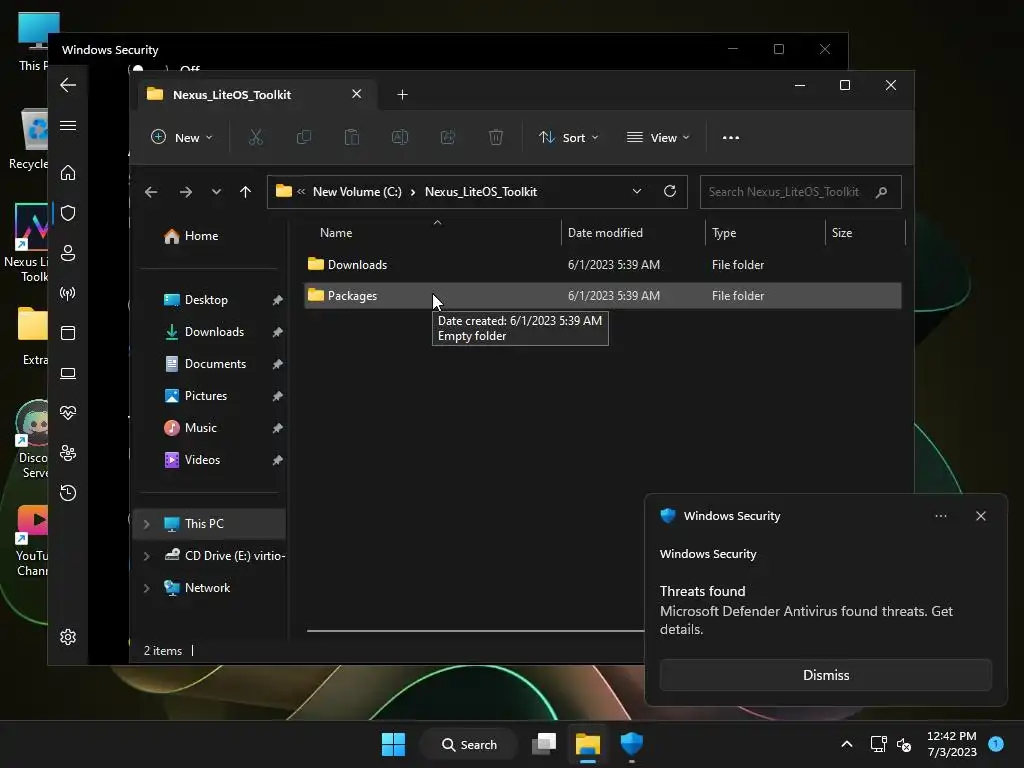Open the See more ellipsis menu in toolbar
This screenshot has height=768, width=1024.
[x=731, y=138]
